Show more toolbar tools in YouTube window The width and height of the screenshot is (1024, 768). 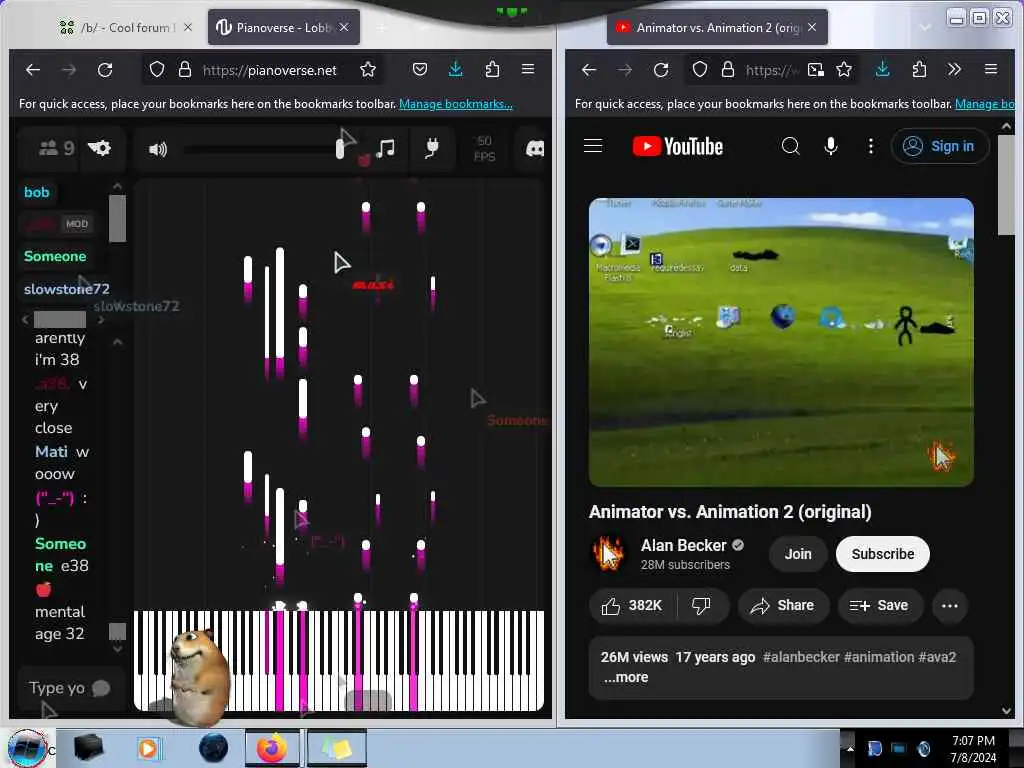click(954, 69)
